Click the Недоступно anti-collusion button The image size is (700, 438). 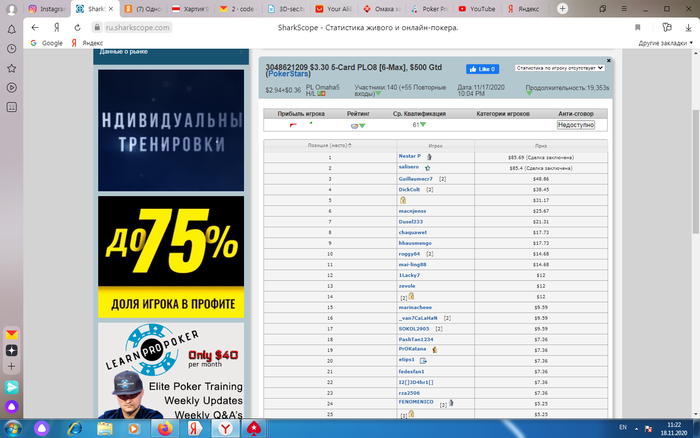click(576, 125)
